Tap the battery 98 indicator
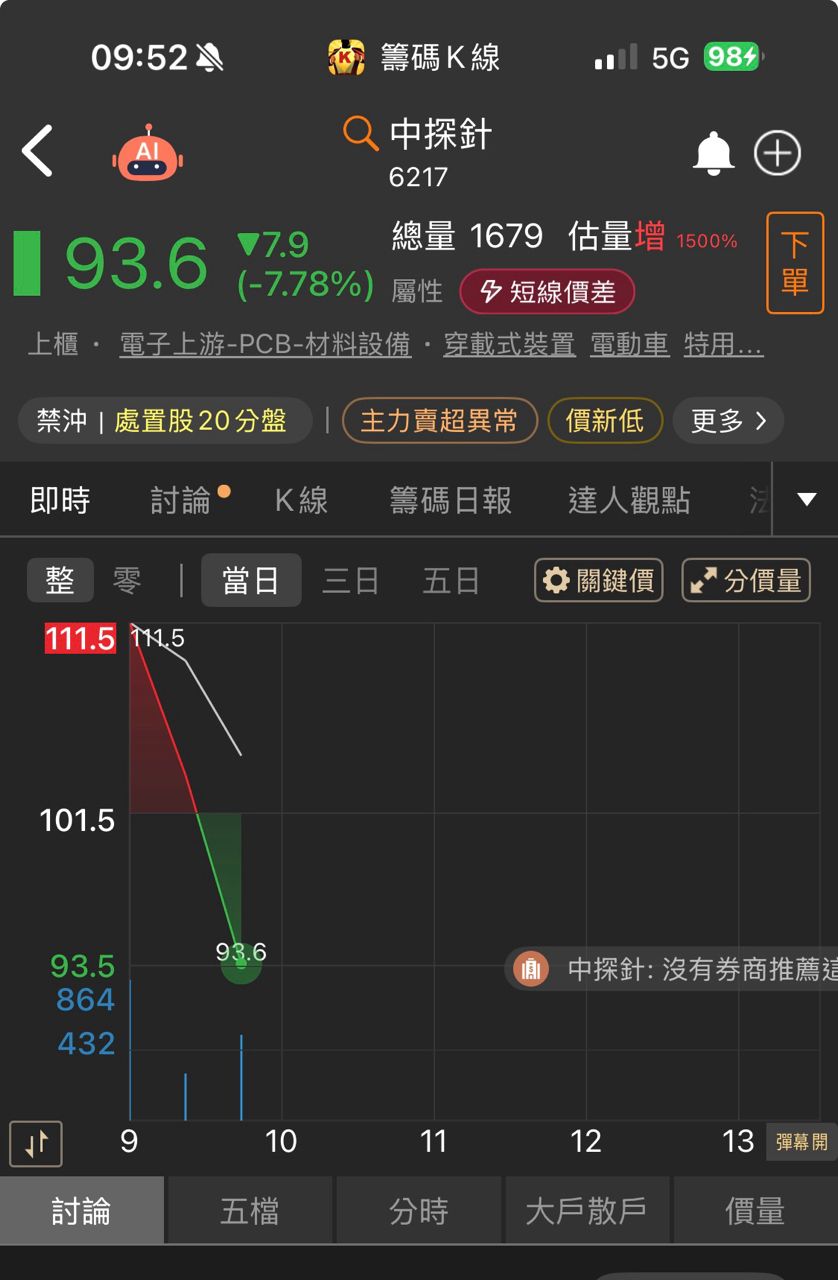 tap(732, 57)
